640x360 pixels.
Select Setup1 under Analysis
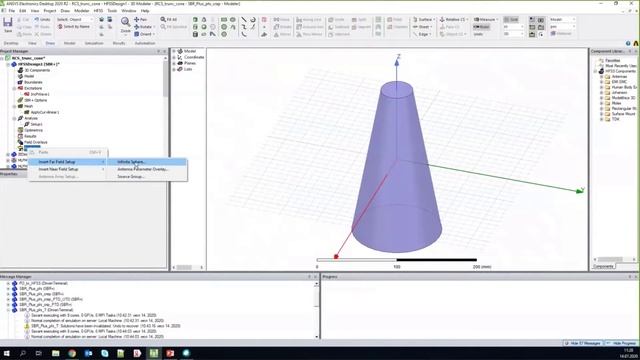36,124
